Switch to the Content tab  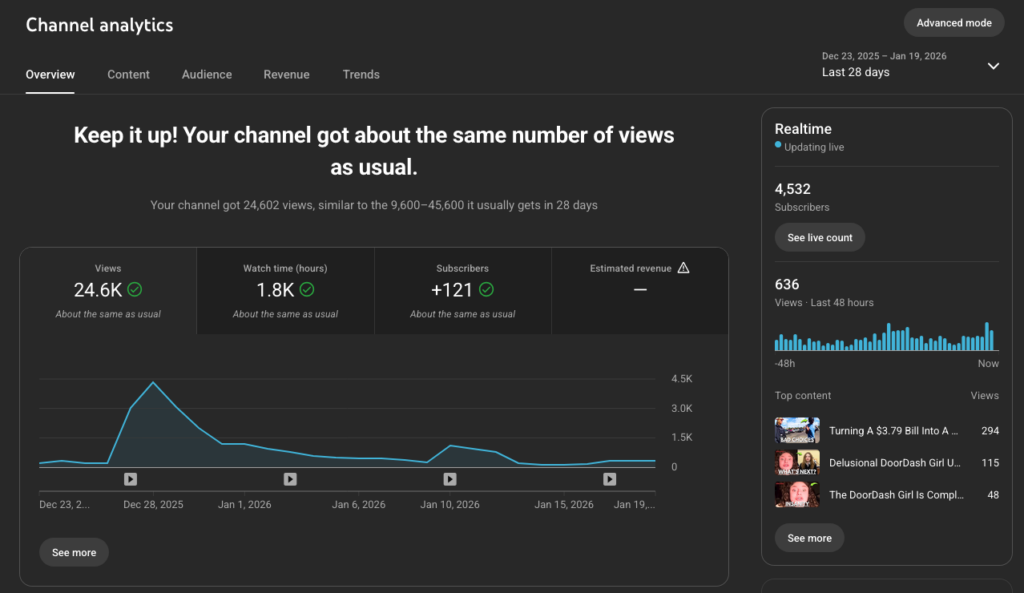coord(128,75)
